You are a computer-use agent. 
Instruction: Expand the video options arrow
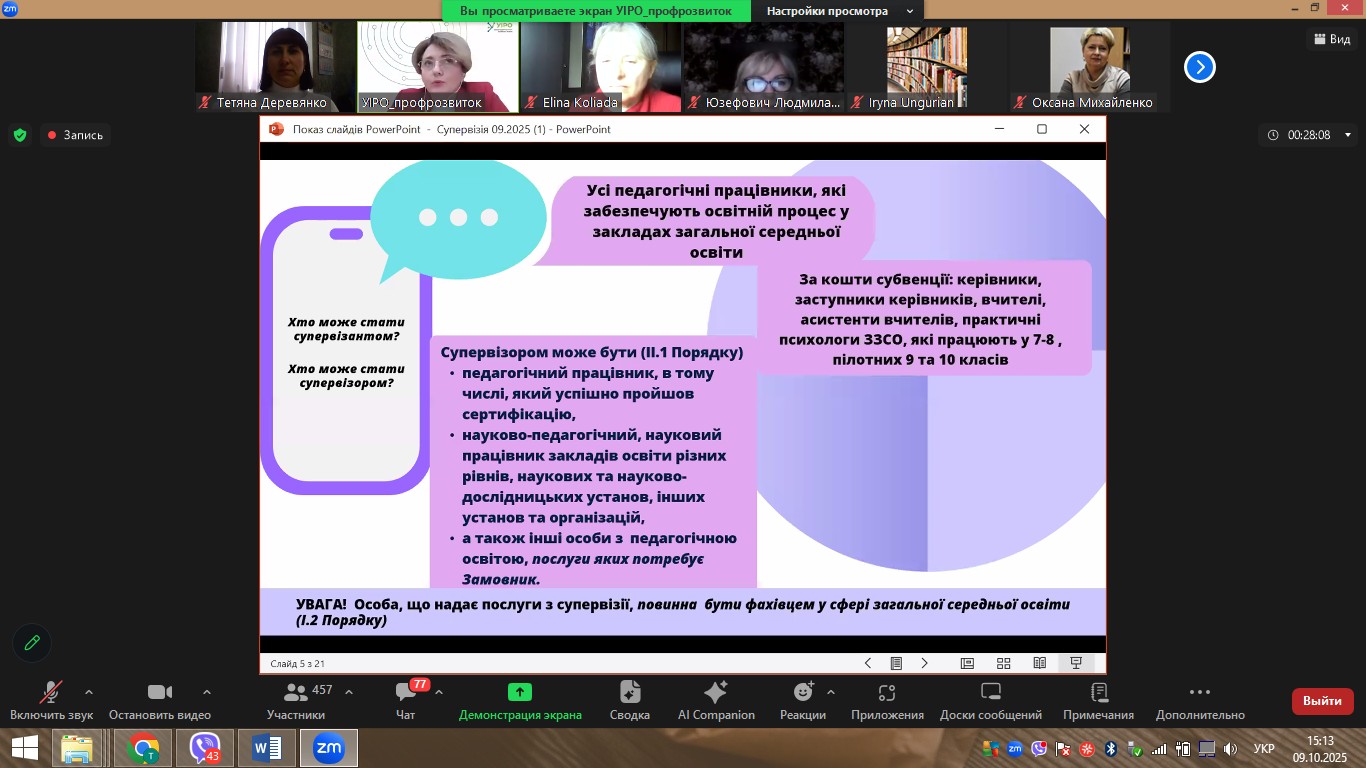207,692
